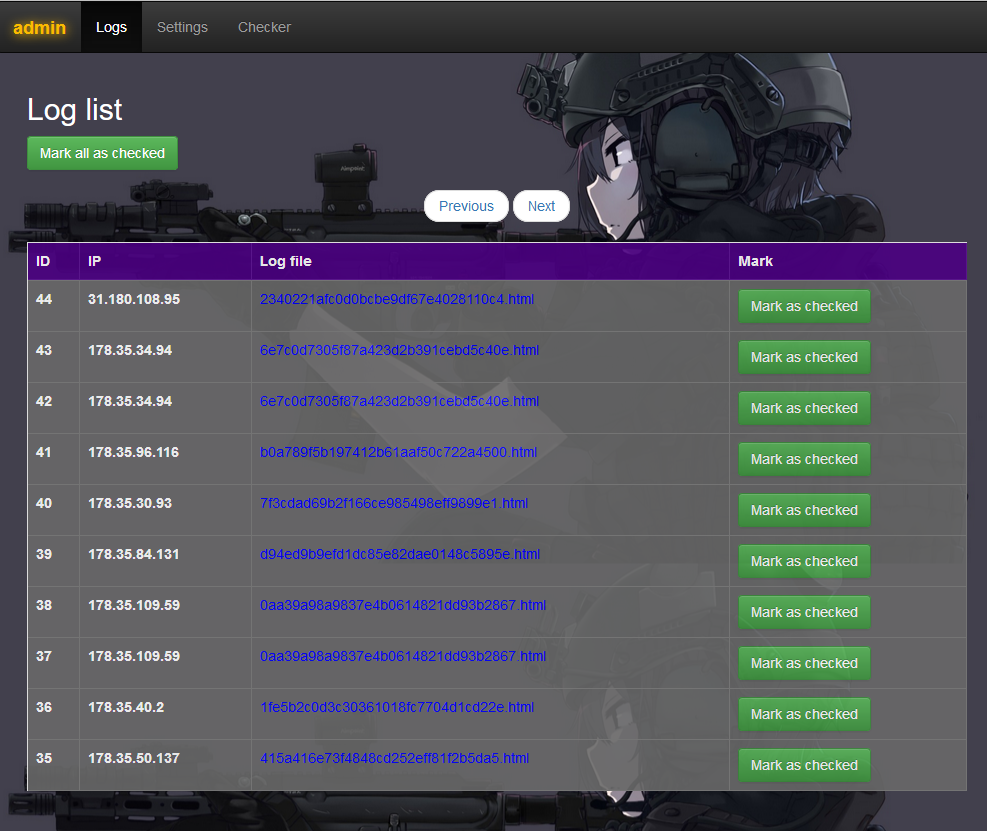This screenshot has height=831, width=987.
Task: Open the Checker tab
Action: click(264, 27)
